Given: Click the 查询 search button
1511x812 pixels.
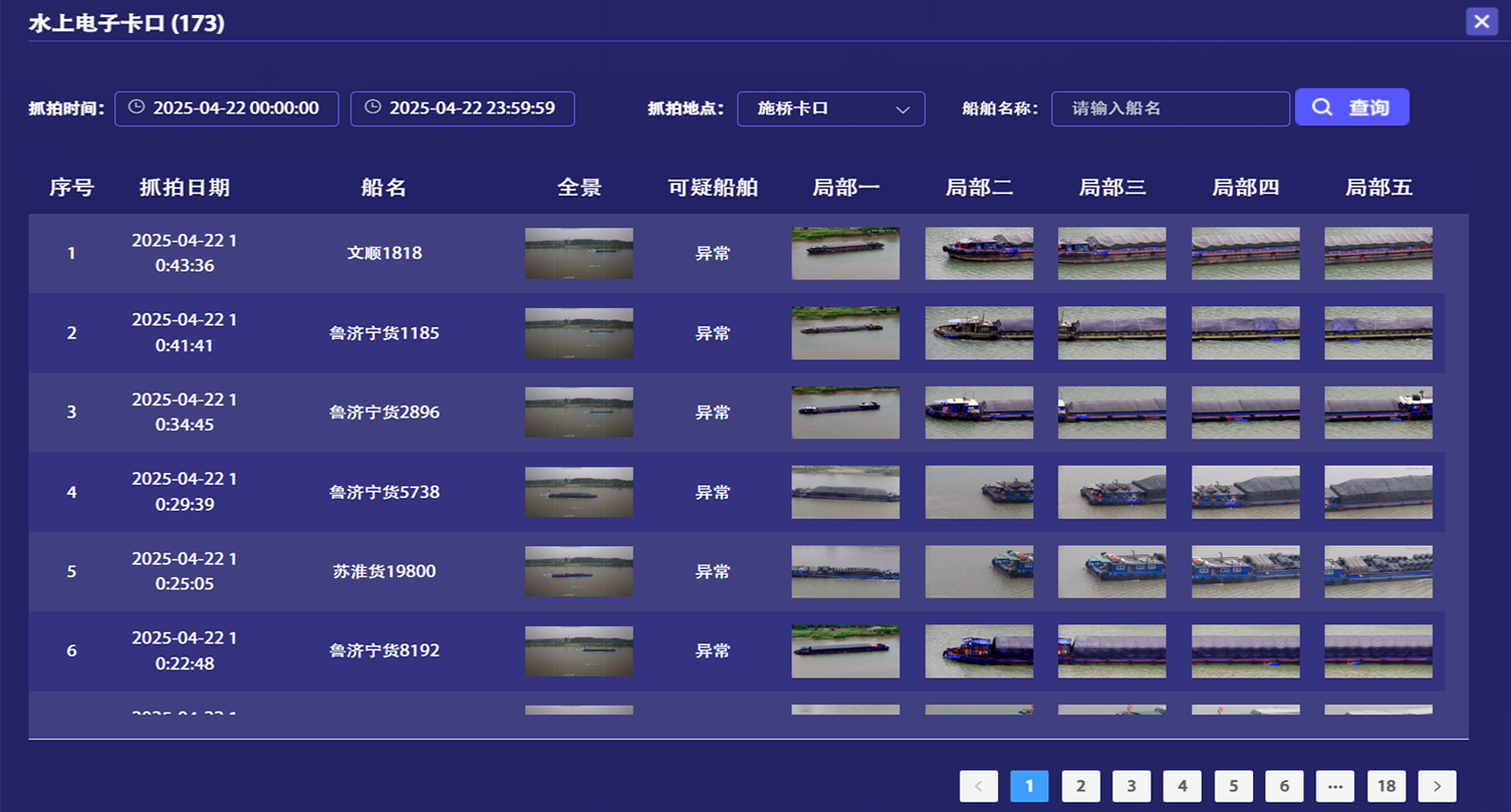Looking at the screenshot, I should click(1351, 108).
